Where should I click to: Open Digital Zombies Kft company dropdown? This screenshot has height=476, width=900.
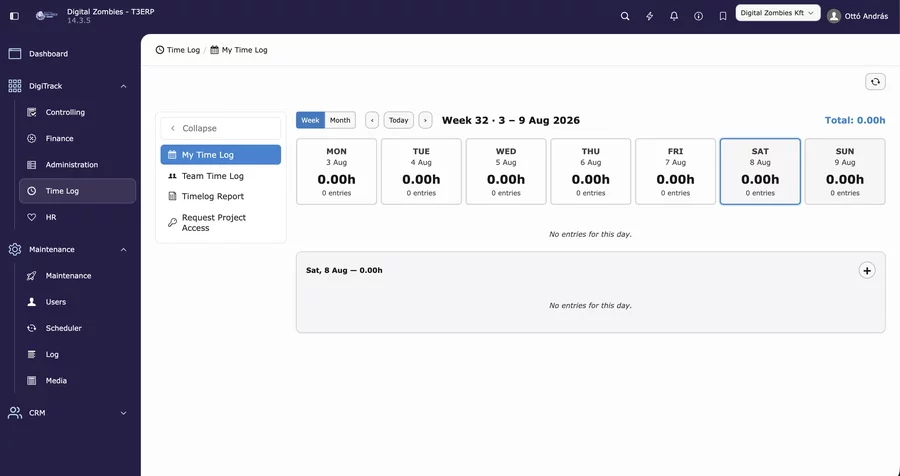click(x=778, y=13)
